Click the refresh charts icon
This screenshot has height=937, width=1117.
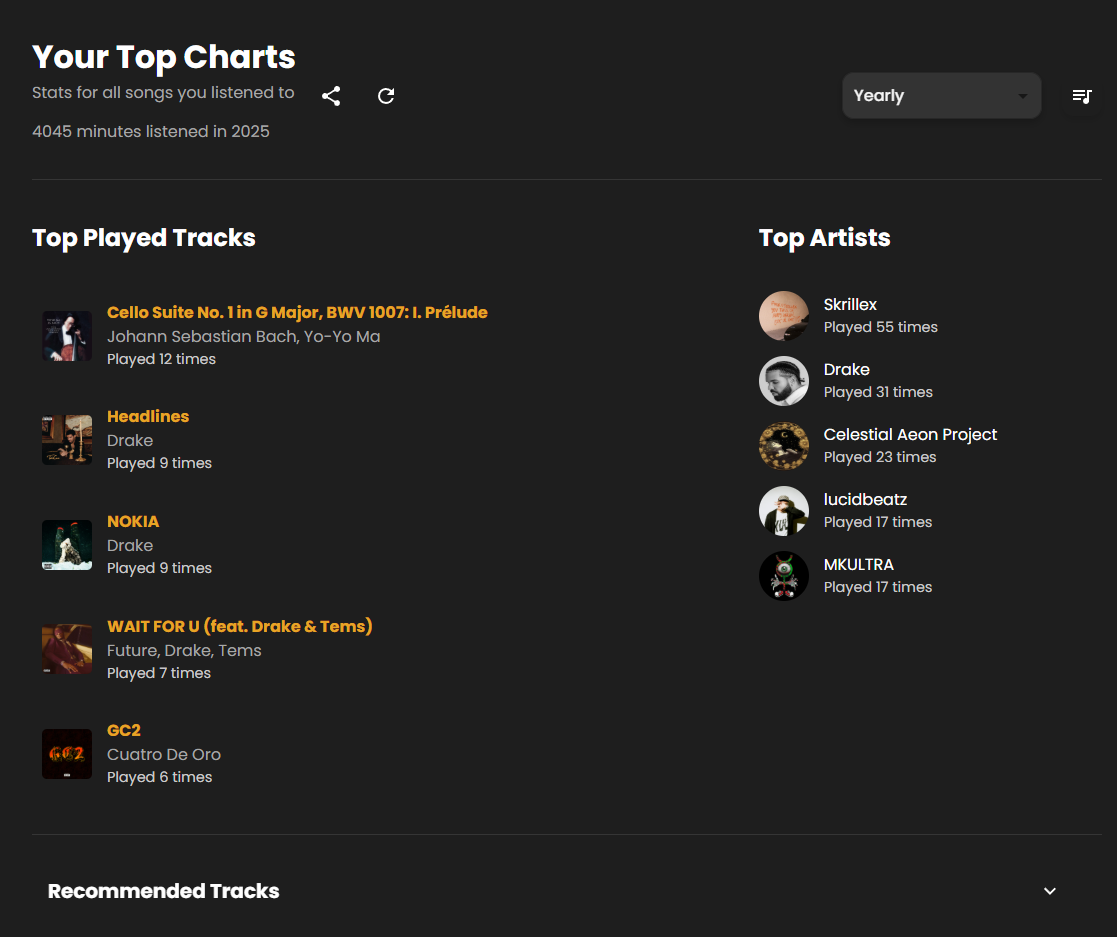pyautogui.click(x=386, y=96)
